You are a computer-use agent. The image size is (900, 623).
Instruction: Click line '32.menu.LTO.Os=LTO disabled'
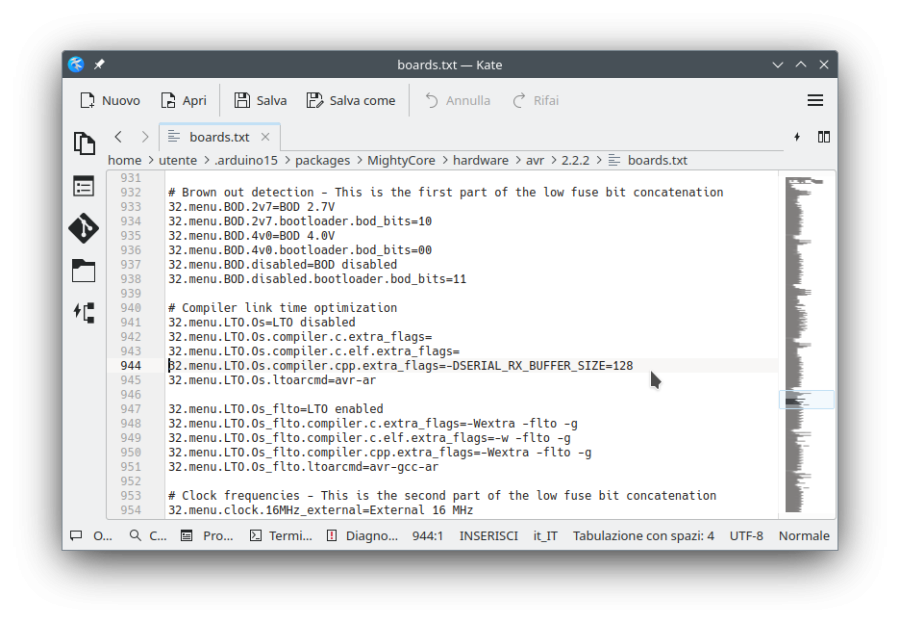point(262,322)
